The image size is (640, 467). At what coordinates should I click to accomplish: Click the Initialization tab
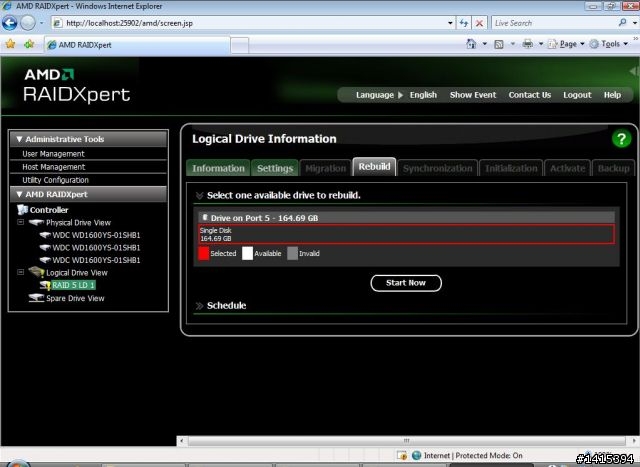511,168
